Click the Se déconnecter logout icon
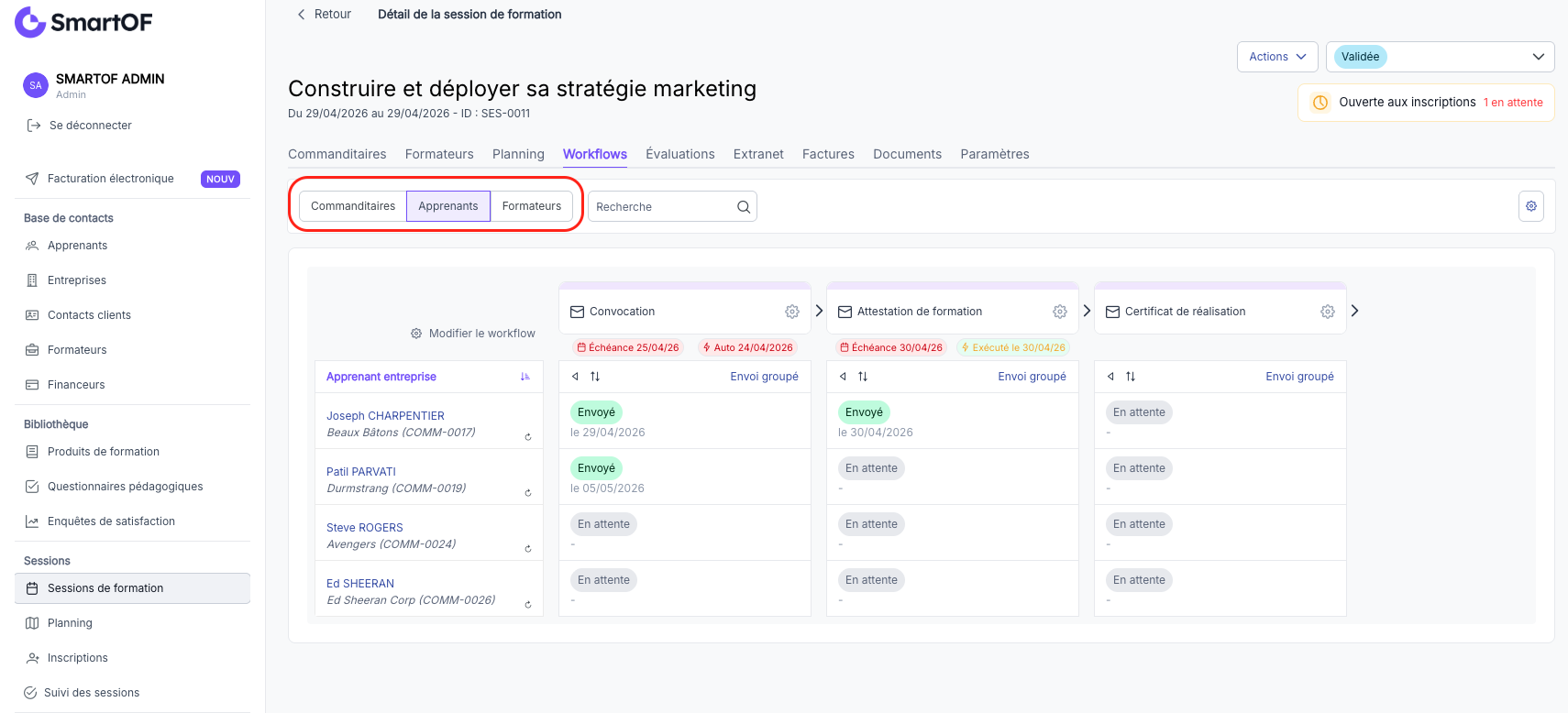 (34, 126)
